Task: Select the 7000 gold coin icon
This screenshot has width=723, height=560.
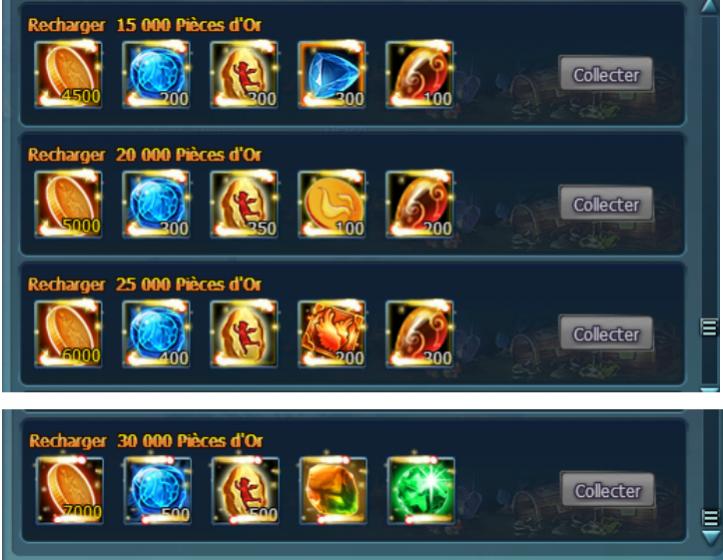Action: (x=70, y=490)
